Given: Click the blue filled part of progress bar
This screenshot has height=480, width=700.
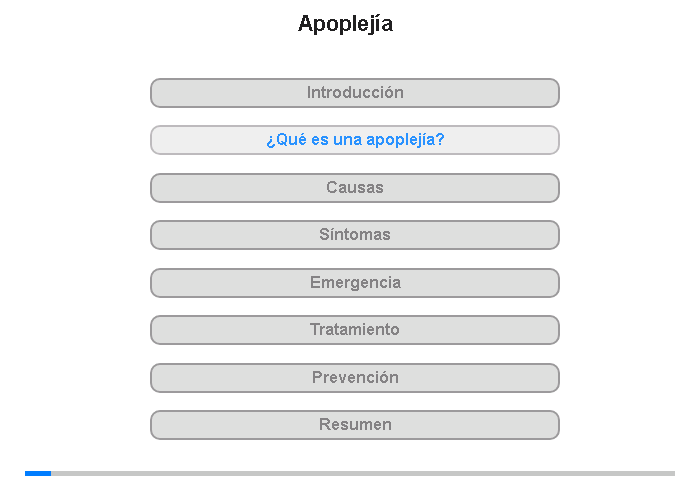Looking at the screenshot, I should [38, 473].
